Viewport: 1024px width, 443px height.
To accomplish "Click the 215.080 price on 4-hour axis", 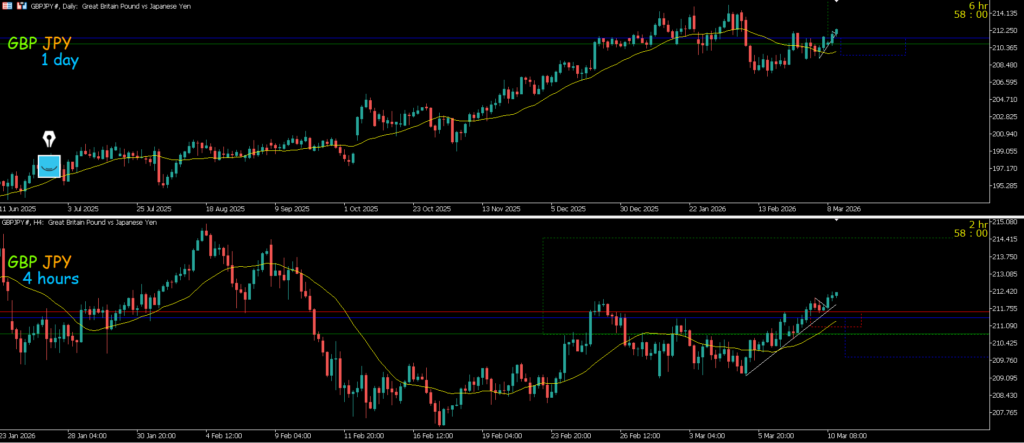I will pyautogui.click(x=1003, y=222).
